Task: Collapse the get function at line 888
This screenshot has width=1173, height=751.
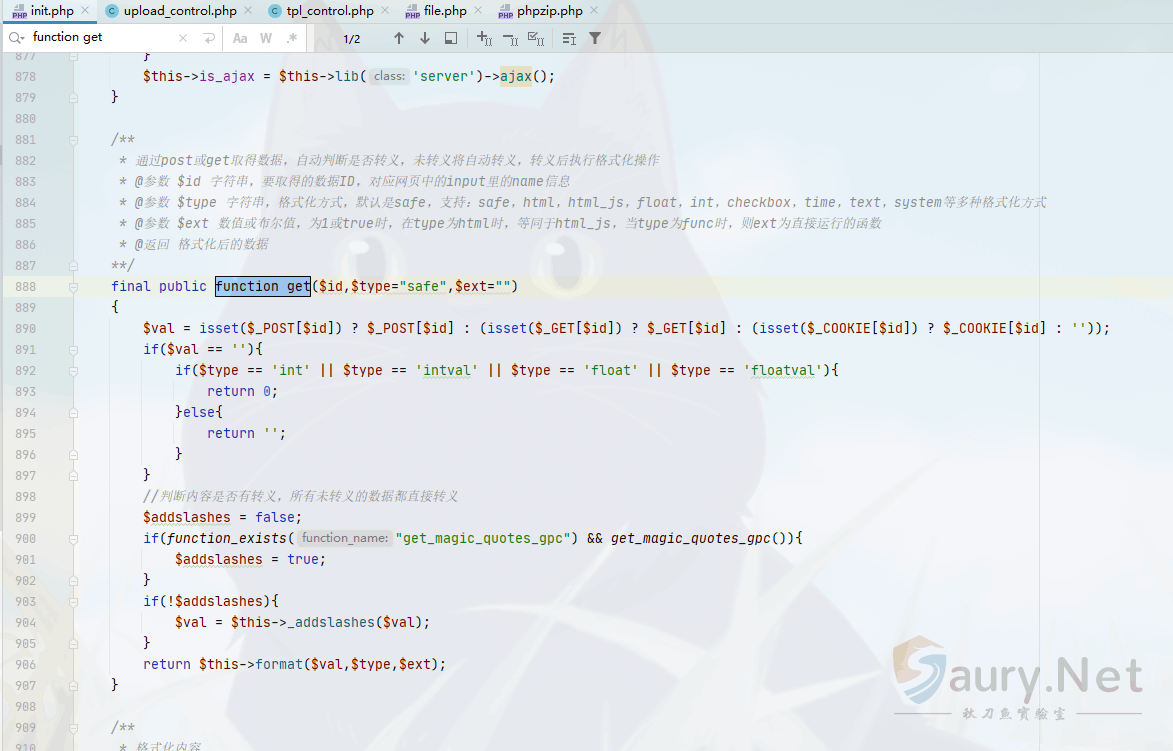Action: coord(73,287)
